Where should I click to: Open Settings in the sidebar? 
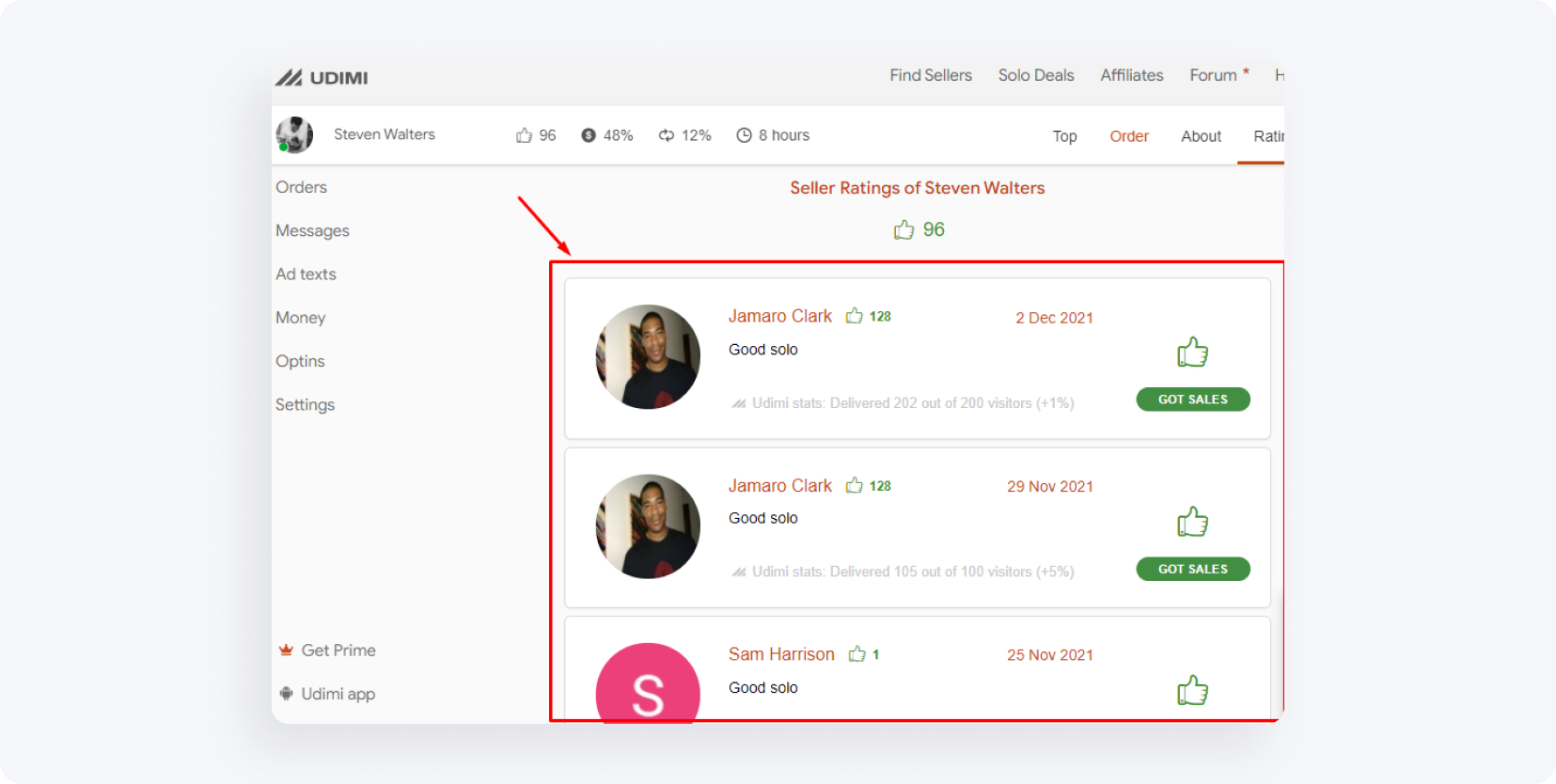click(x=305, y=404)
